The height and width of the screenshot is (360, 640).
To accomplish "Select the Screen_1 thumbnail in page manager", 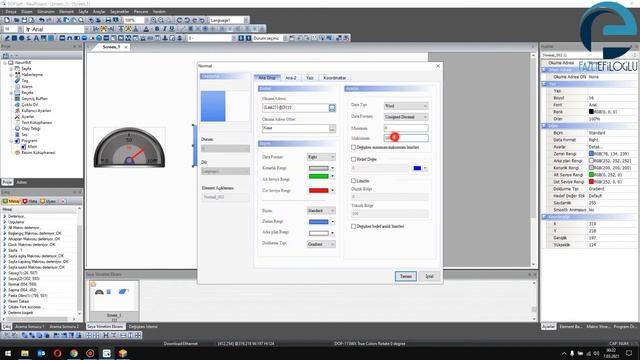I will coord(114,301).
